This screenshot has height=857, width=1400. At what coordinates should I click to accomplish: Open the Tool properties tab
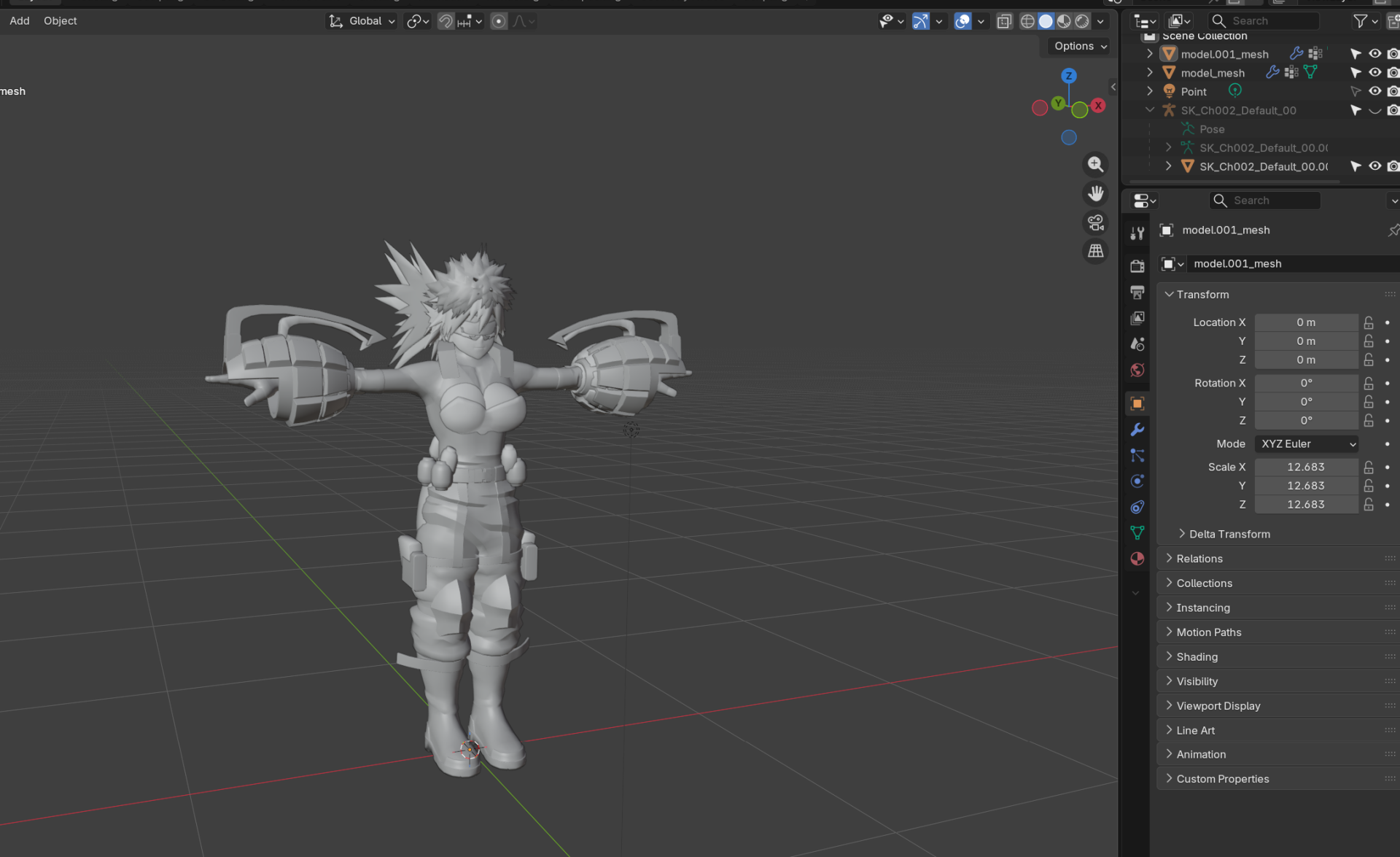(1137, 233)
